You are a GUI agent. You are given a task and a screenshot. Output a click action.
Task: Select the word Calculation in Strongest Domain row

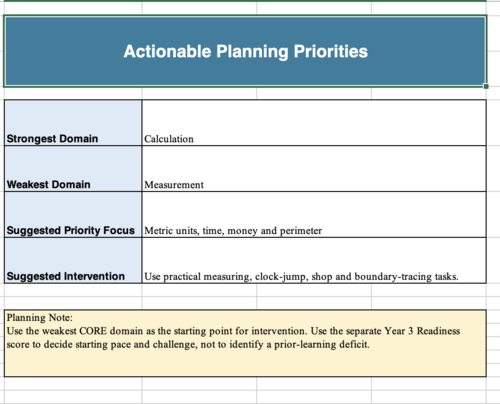(x=169, y=139)
